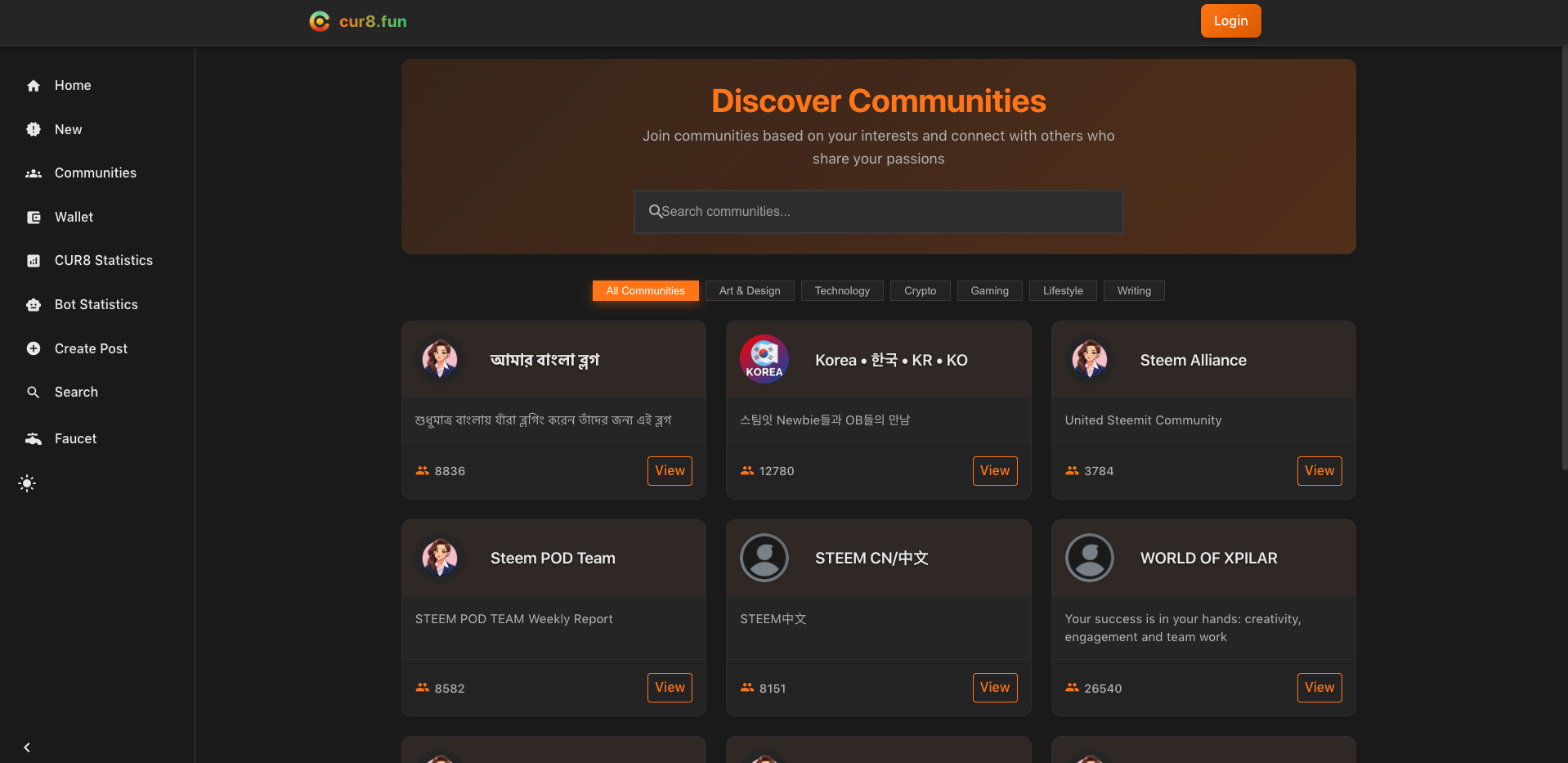View the Korea • 한국 • KR • KO community
The height and width of the screenshot is (763, 1568).
[x=995, y=471]
